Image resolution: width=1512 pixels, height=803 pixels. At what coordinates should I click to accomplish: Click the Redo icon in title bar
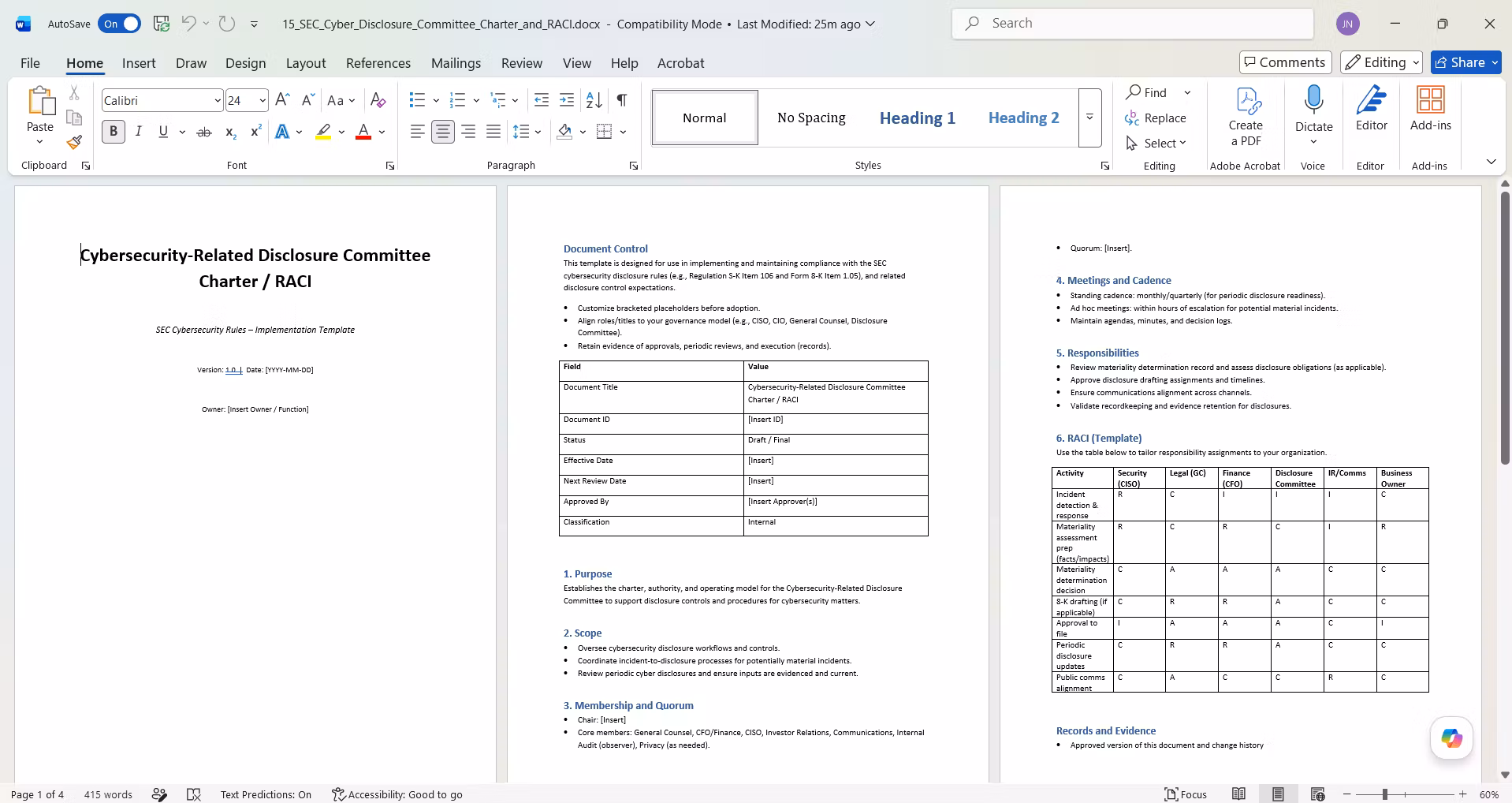227,24
